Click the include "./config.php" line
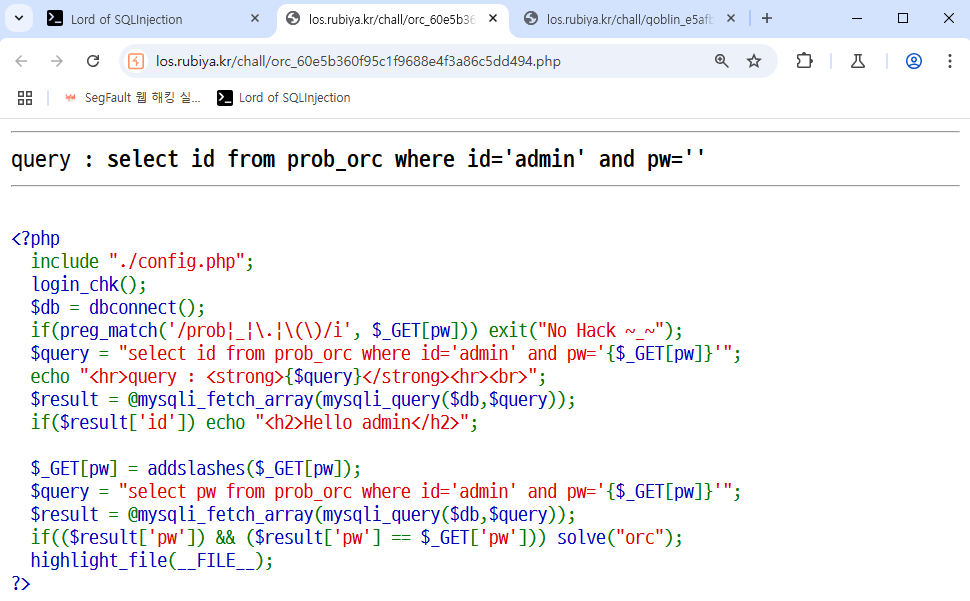 (142, 262)
